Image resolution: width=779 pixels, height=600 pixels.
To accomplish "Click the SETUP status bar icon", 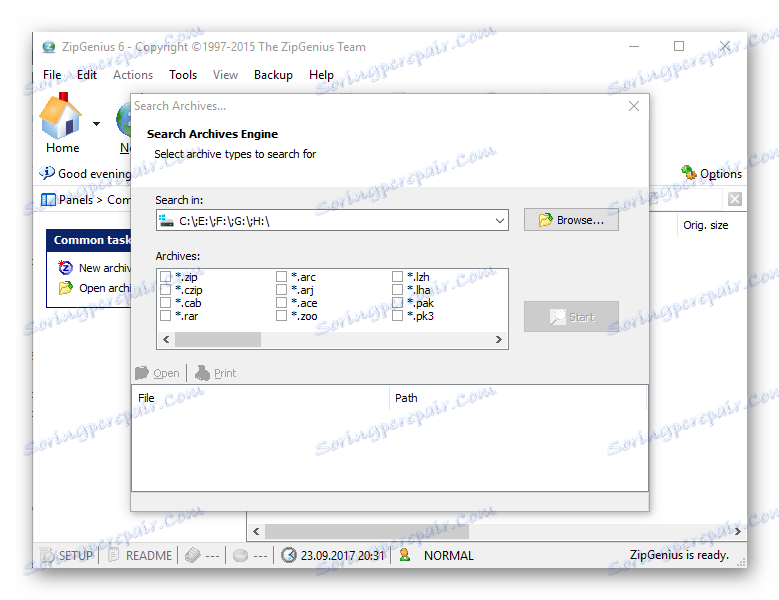I will (x=47, y=555).
